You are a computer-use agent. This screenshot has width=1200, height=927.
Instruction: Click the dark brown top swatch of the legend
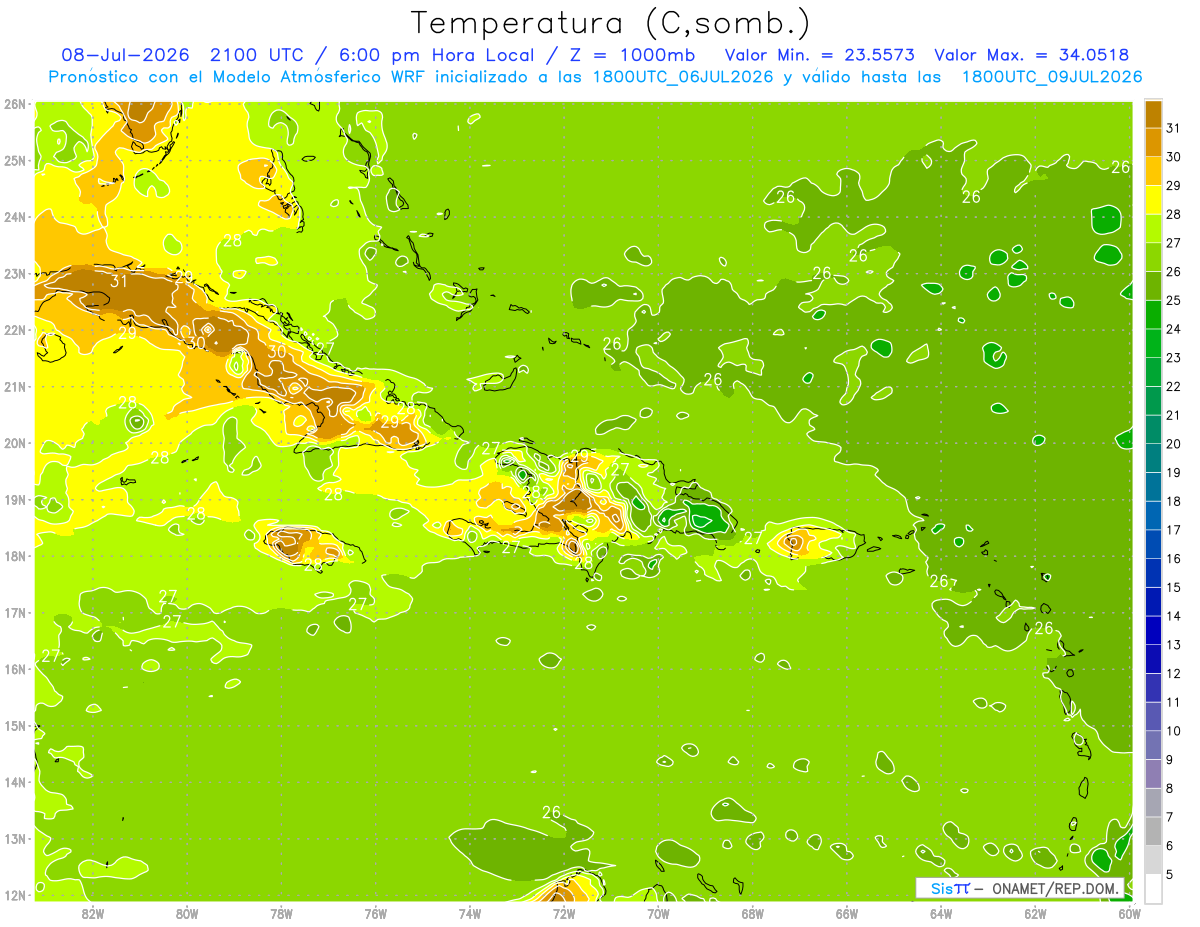tap(1153, 113)
